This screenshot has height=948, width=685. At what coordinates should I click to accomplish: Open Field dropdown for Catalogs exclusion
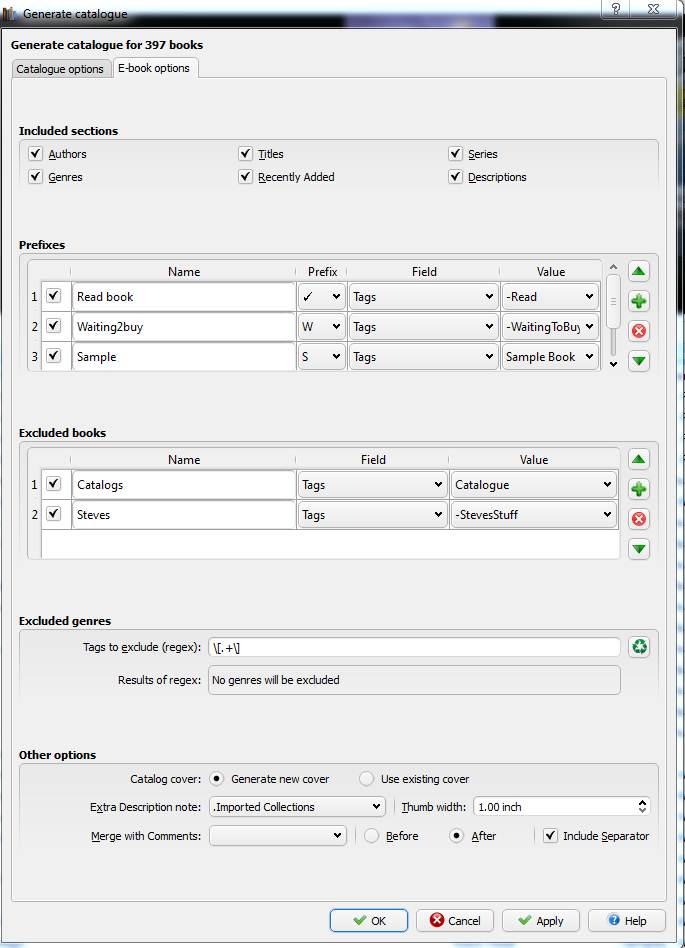point(372,485)
